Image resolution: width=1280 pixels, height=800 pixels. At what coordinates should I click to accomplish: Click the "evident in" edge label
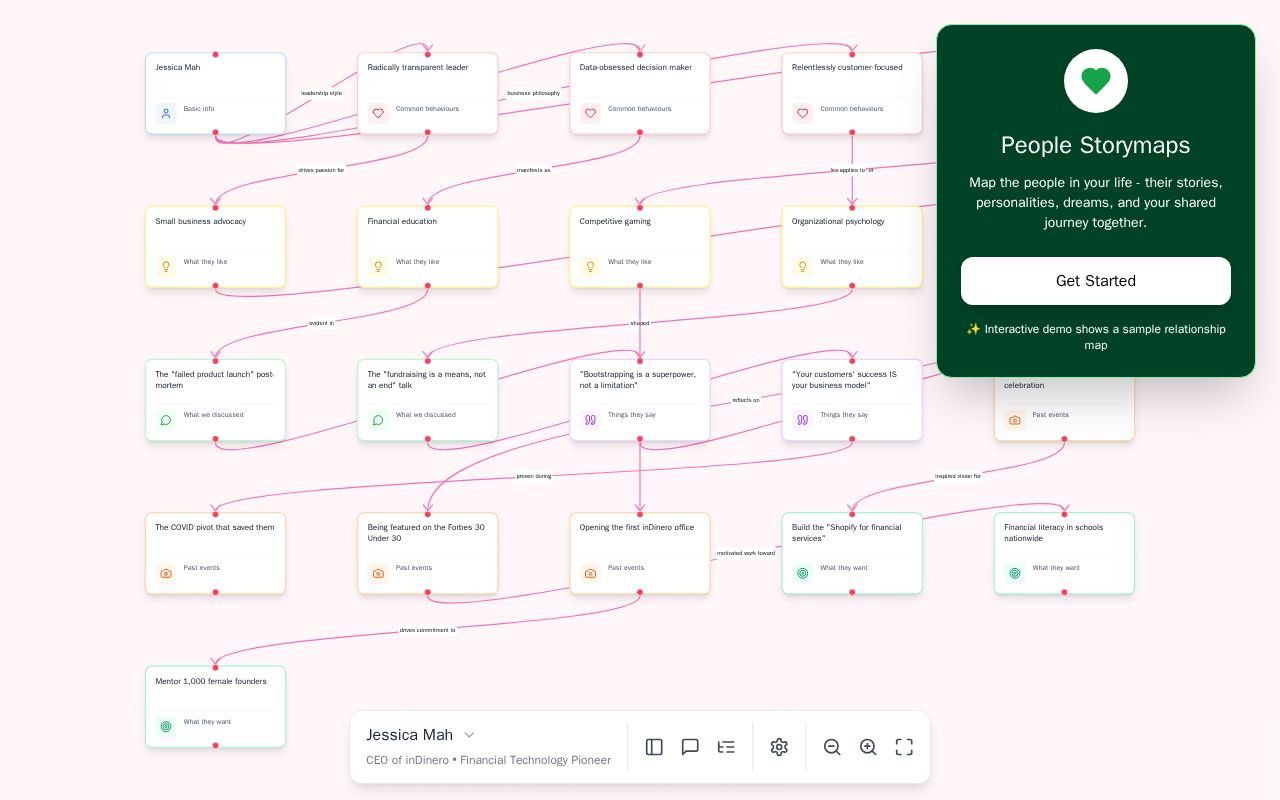(321, 323)
